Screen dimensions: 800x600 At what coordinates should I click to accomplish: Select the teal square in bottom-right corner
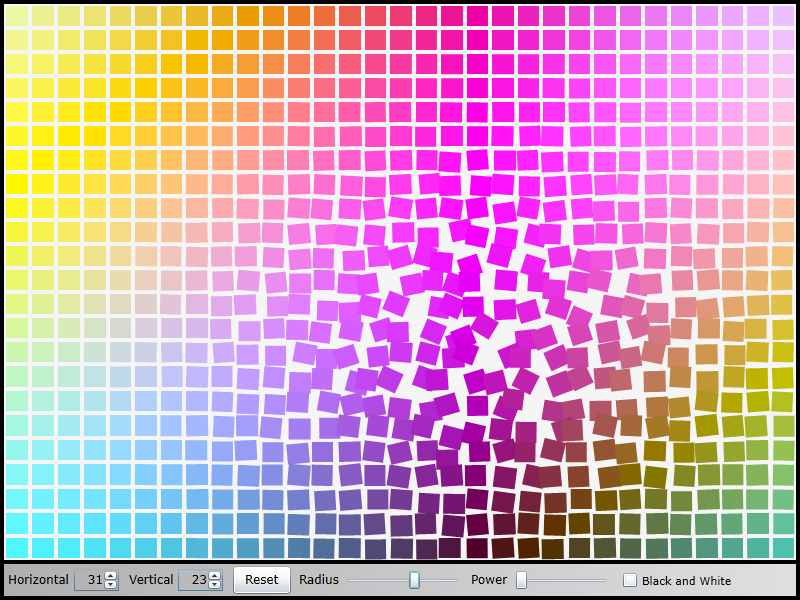(784, 548)
